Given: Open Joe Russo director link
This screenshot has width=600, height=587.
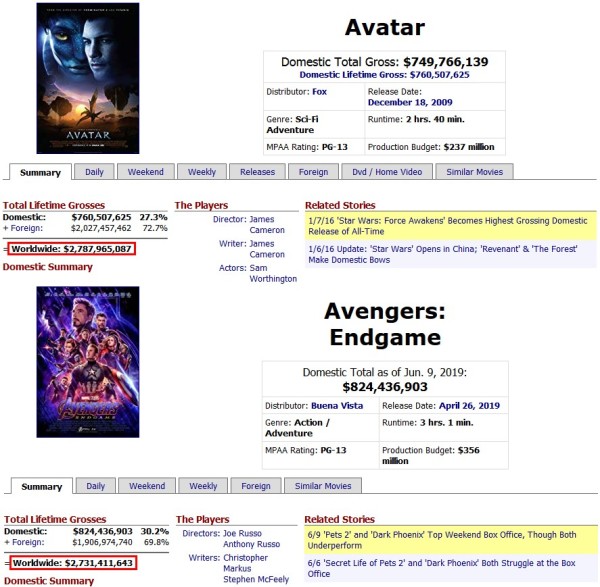Looking at the screenshot, I should point(242,533).
